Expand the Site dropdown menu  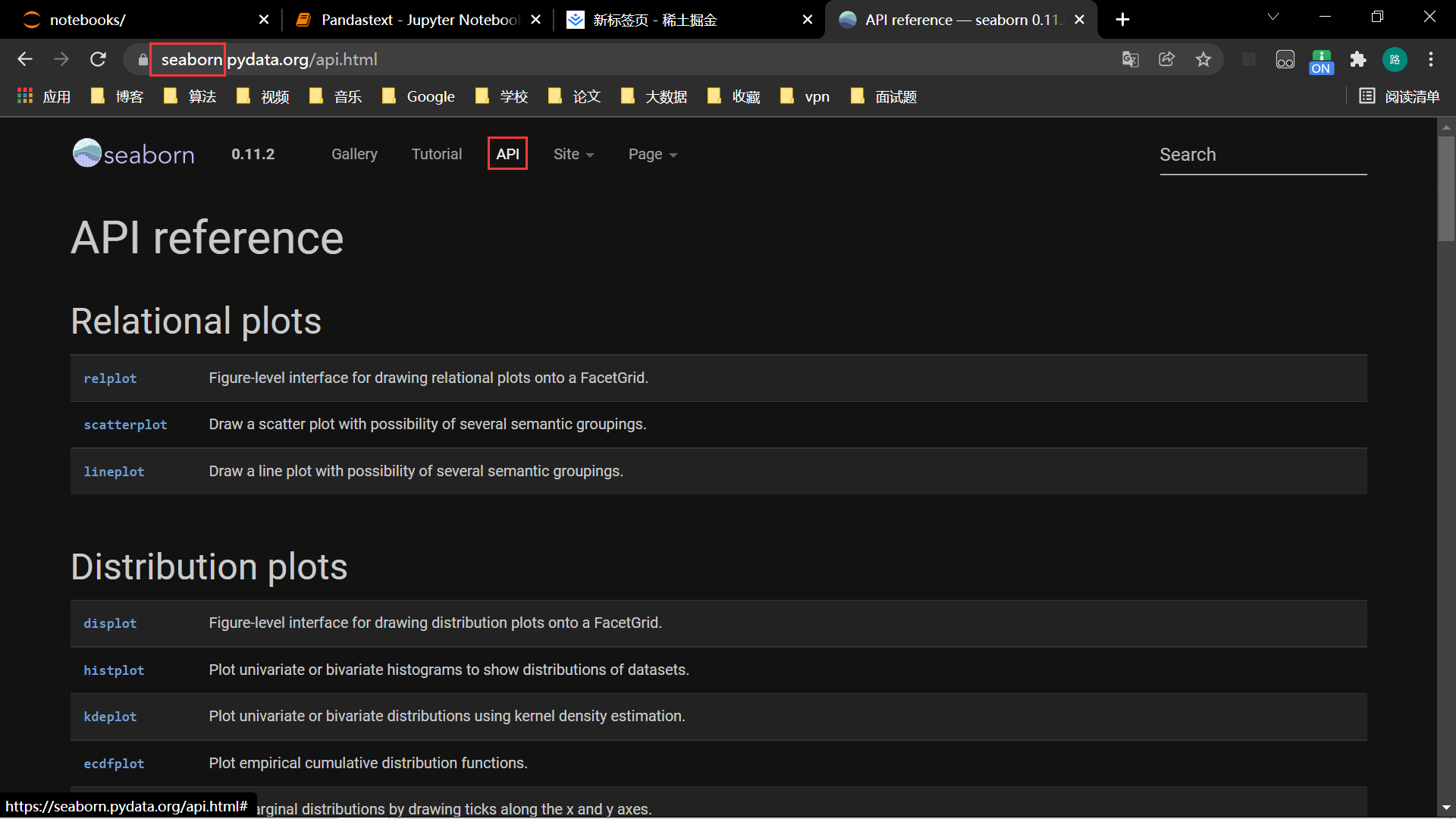pyautogui.click(x=573, y=154)
